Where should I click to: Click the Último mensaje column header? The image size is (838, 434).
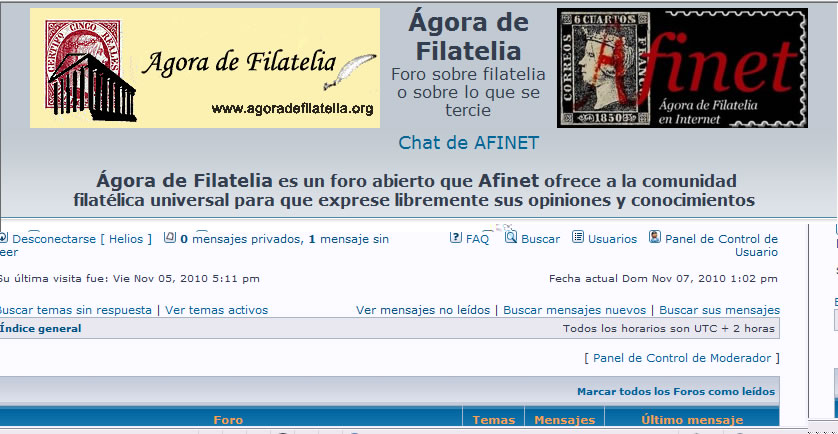tap(692, 420)
